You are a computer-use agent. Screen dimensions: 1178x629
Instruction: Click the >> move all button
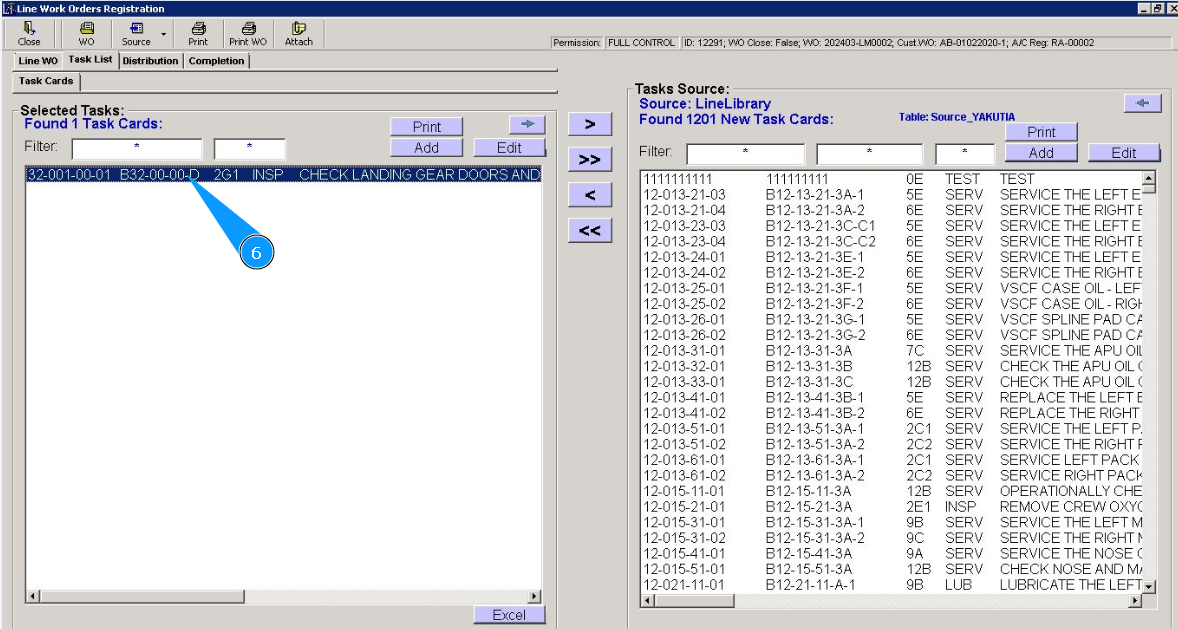pos(590,159)
